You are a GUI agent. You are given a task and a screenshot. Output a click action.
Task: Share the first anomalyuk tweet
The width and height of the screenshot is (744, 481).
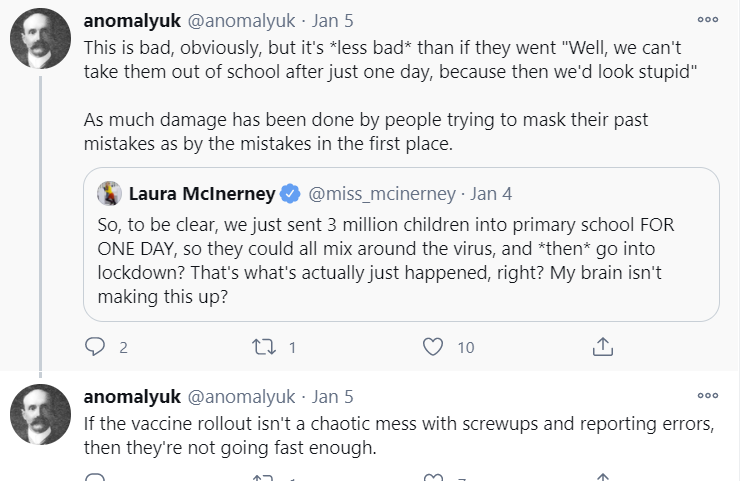pyautogui.click(x=602, y=347)
